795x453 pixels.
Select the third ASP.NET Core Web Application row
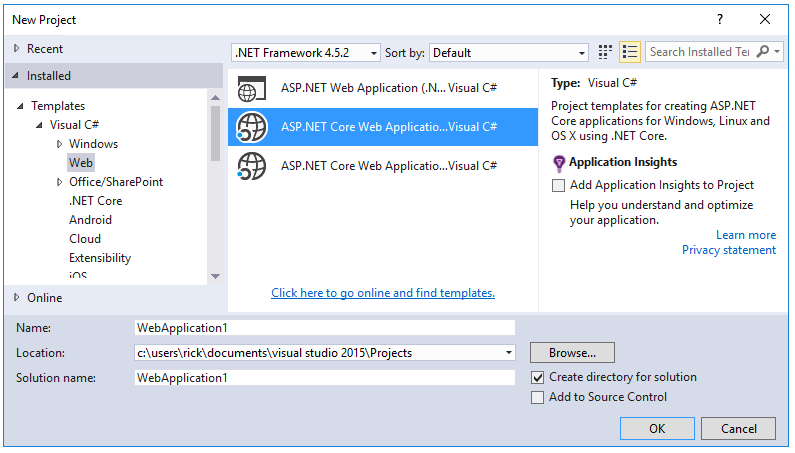pos(383,166)
